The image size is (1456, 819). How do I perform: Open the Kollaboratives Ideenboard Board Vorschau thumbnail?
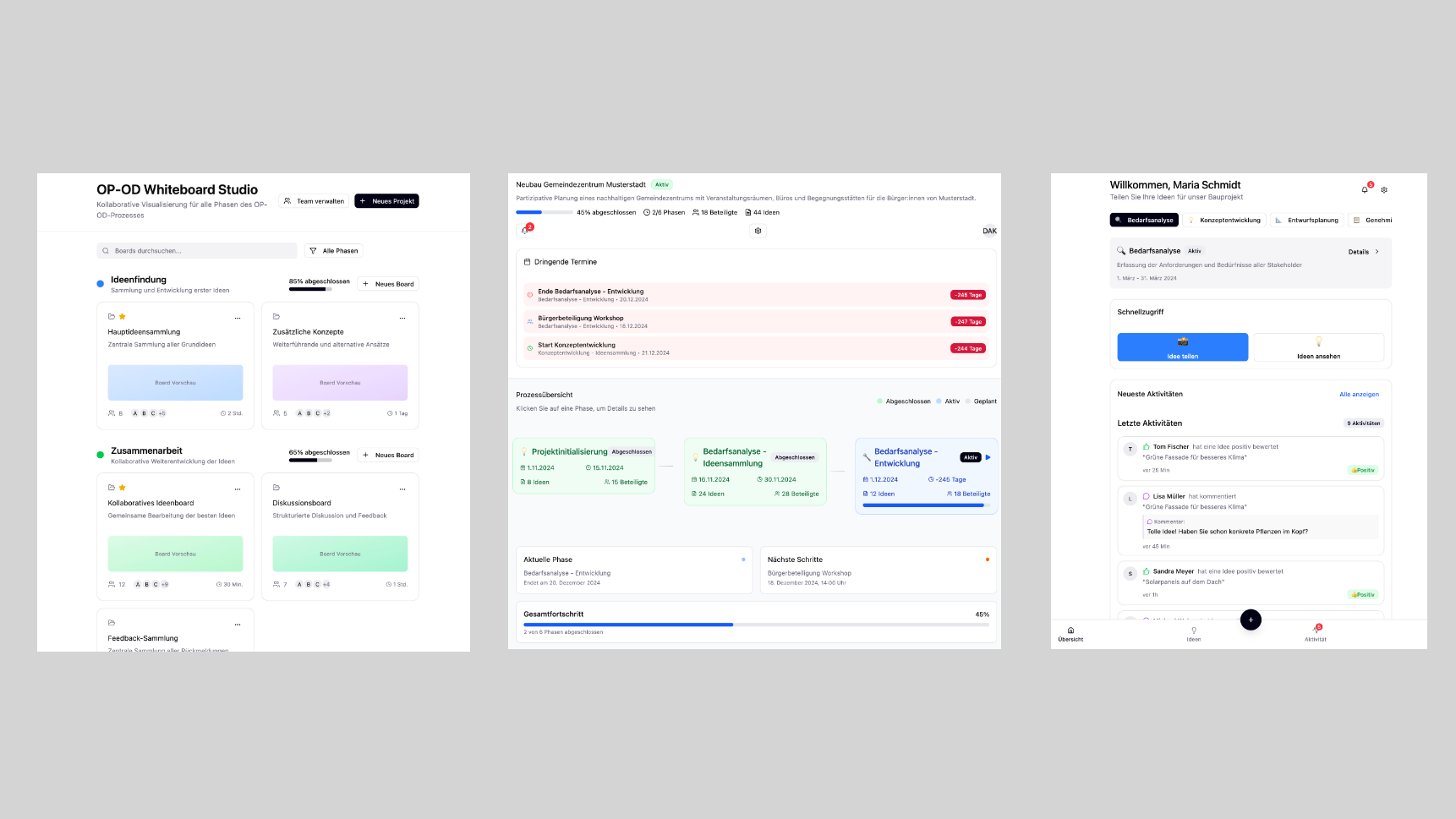point(175,554)
